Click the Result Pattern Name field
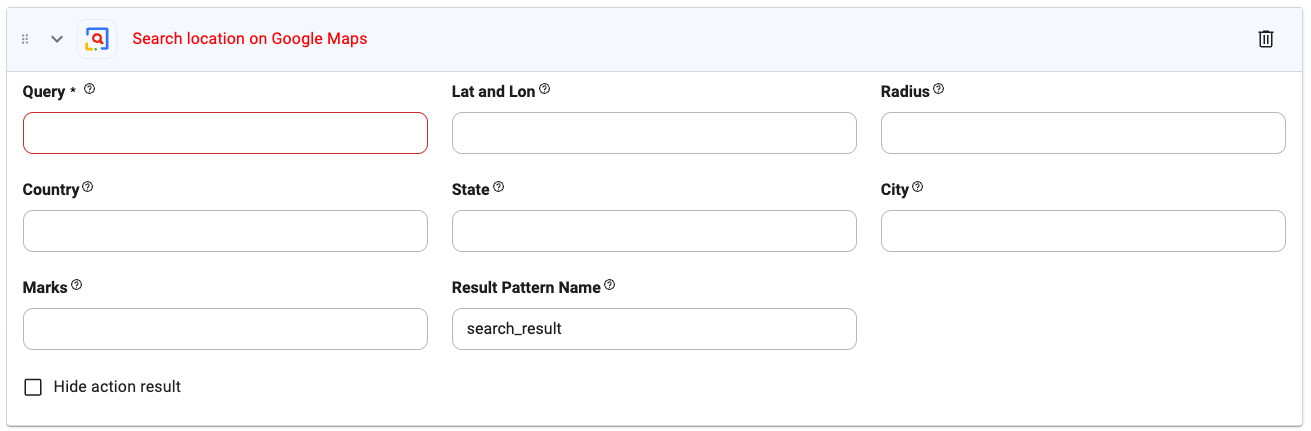 (654, 329)
